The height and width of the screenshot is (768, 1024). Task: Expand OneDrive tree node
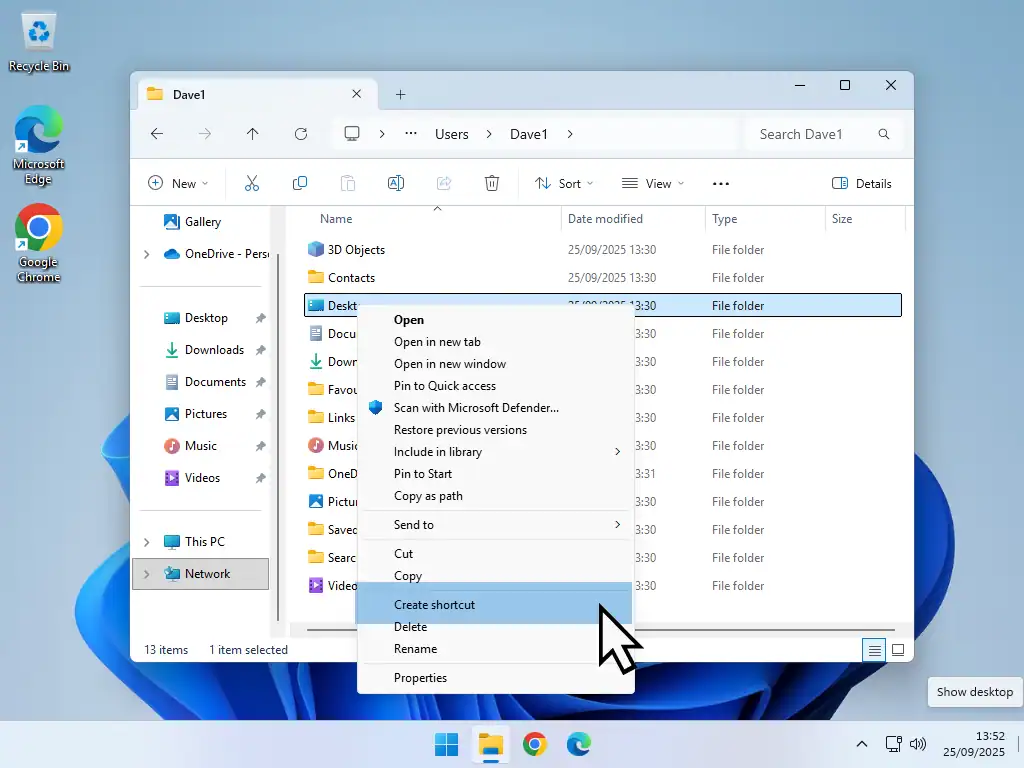tap(146, 254)
